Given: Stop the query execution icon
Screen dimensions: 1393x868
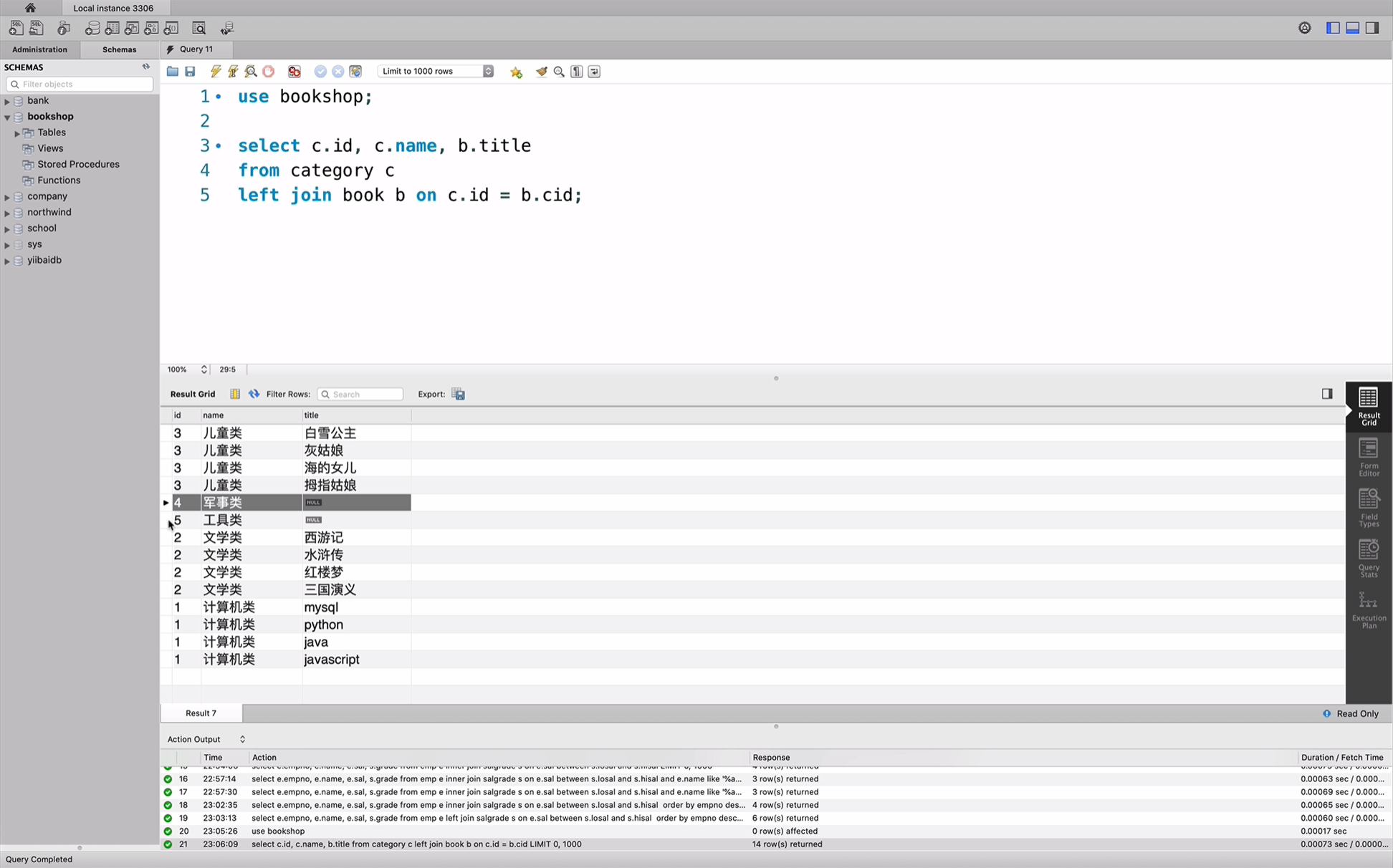Looking at the screenshot, I should tap(269, 72).
